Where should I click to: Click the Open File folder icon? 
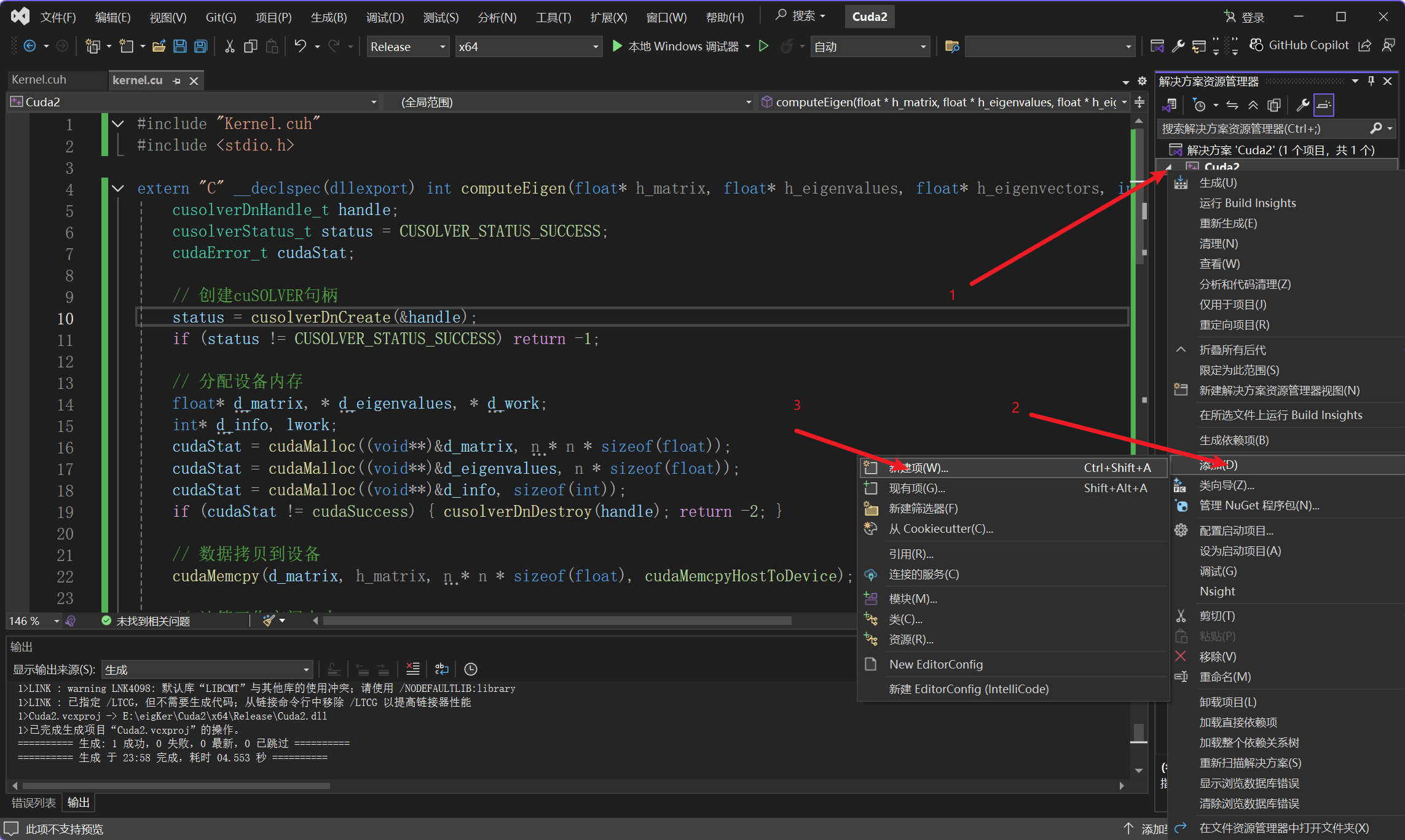coord(159,46)
